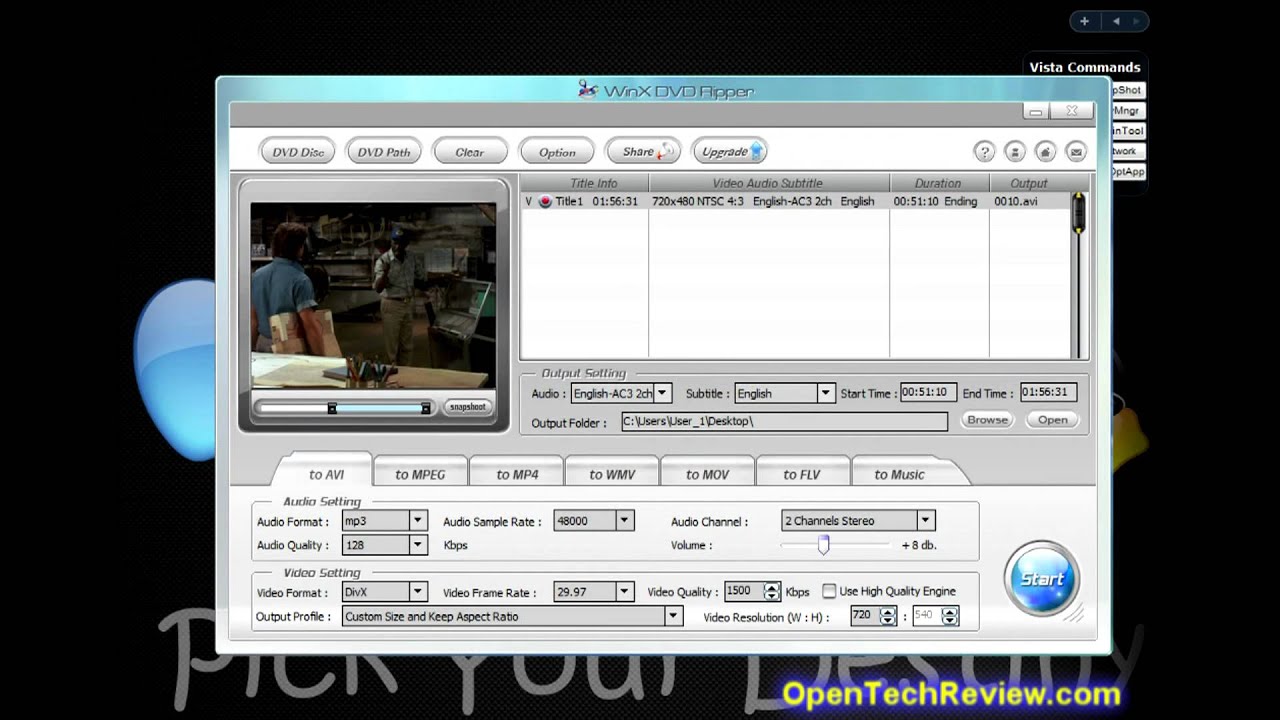Open the Audio Format dropdown

pyautogui.click(x=418, y=521)
